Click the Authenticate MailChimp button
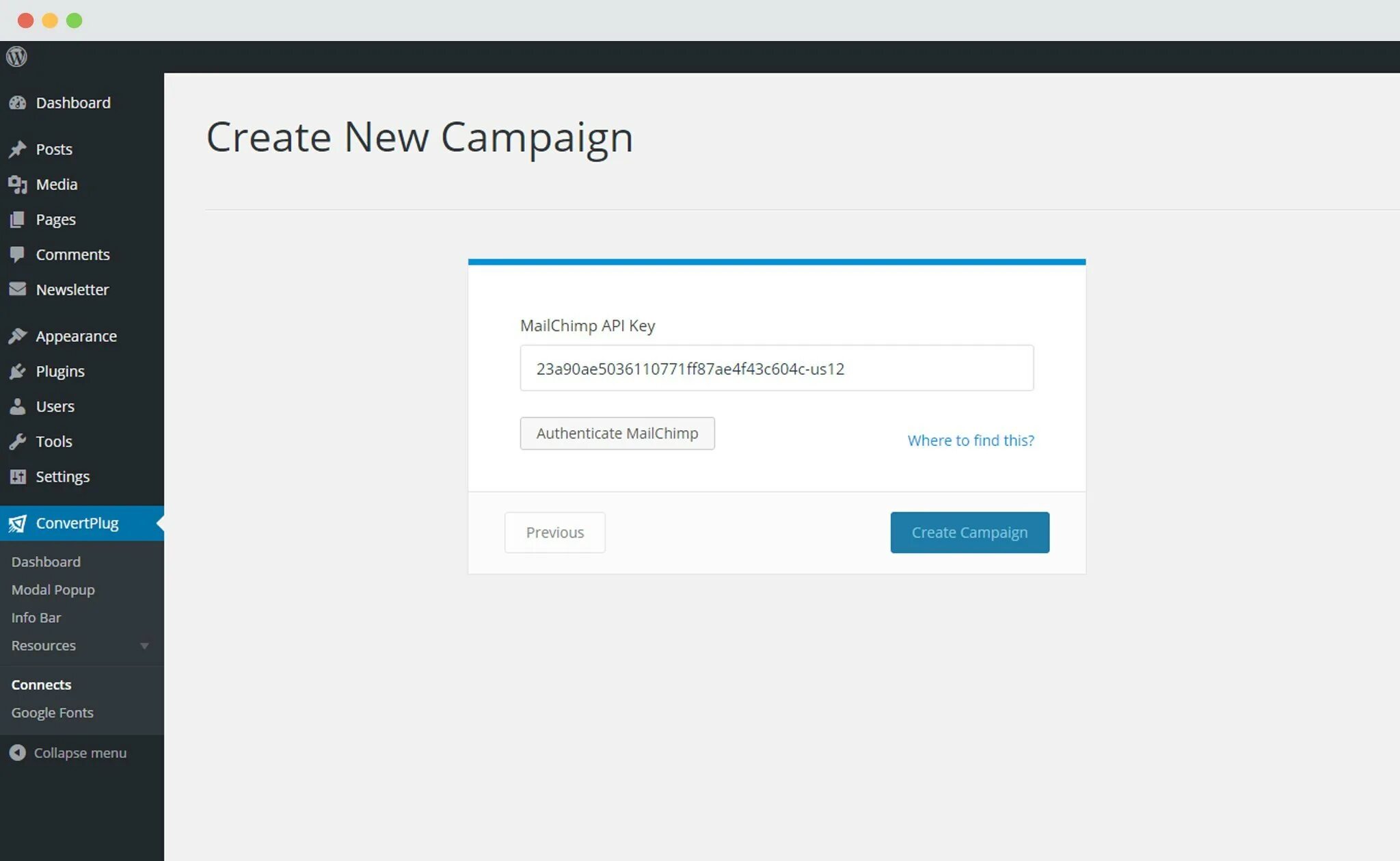The height and width of the screenshot is (861, 1400). tap(617, 432)
